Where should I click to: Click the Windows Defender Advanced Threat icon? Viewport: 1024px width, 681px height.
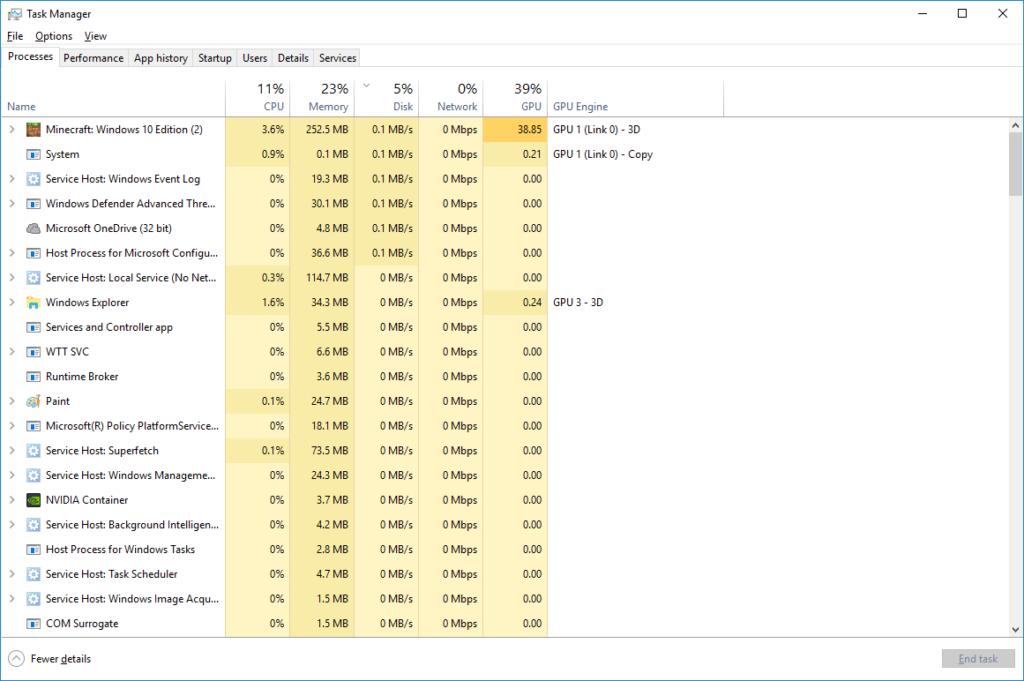33,204
